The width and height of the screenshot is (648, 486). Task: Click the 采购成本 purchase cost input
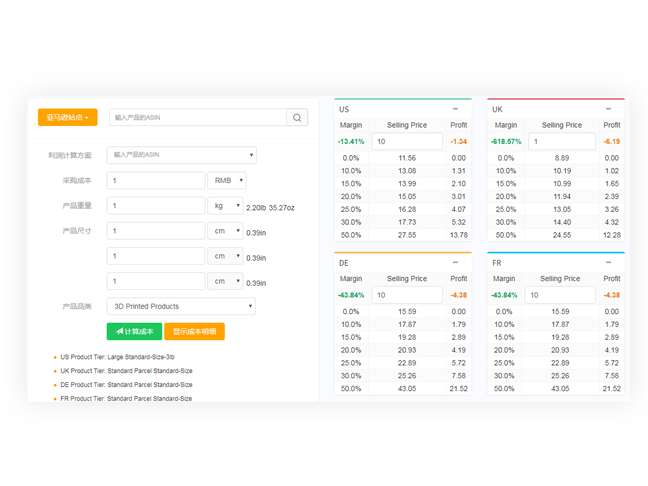pos(155,181)
